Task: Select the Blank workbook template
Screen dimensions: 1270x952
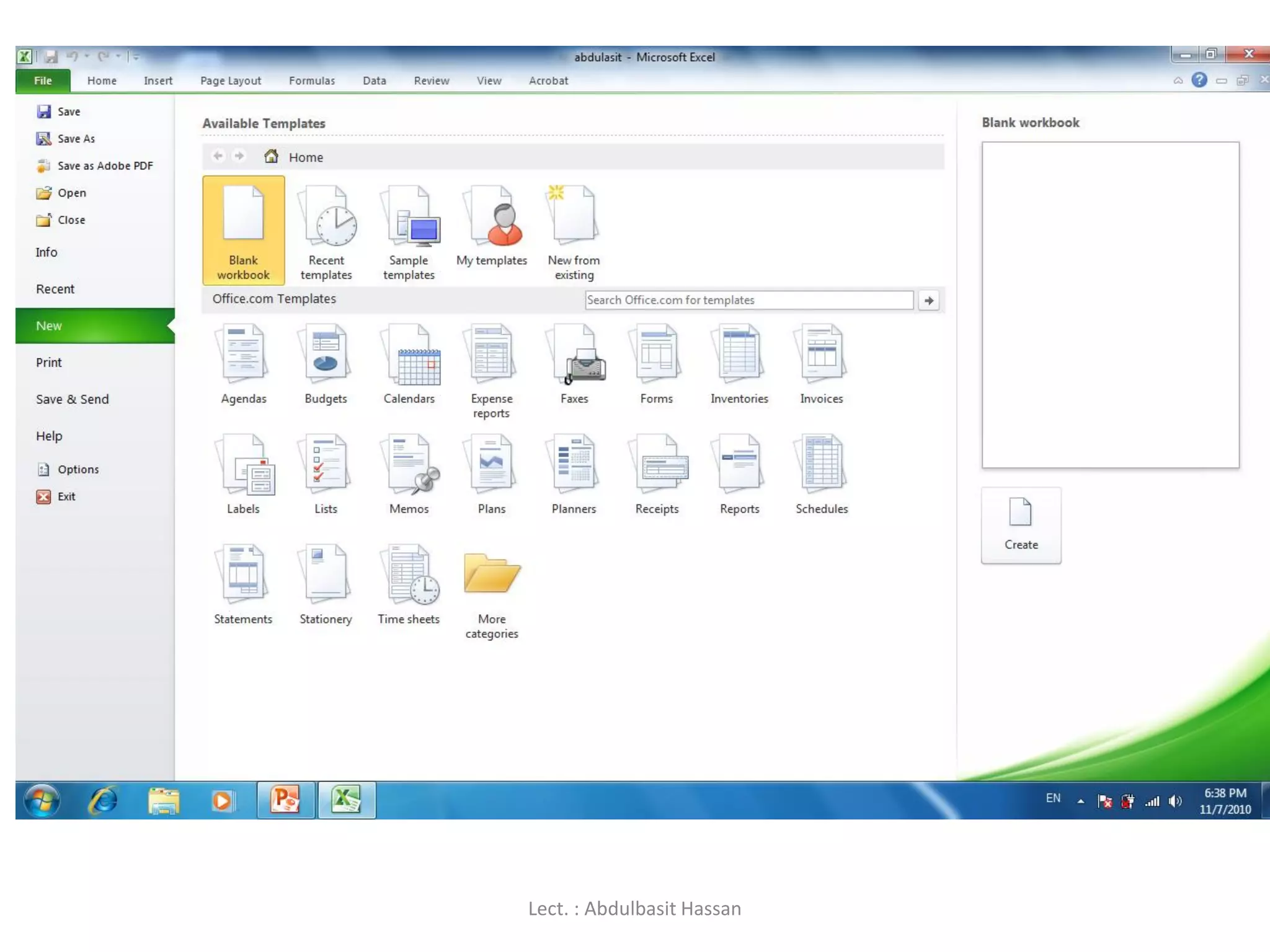Action: (243, 229)
